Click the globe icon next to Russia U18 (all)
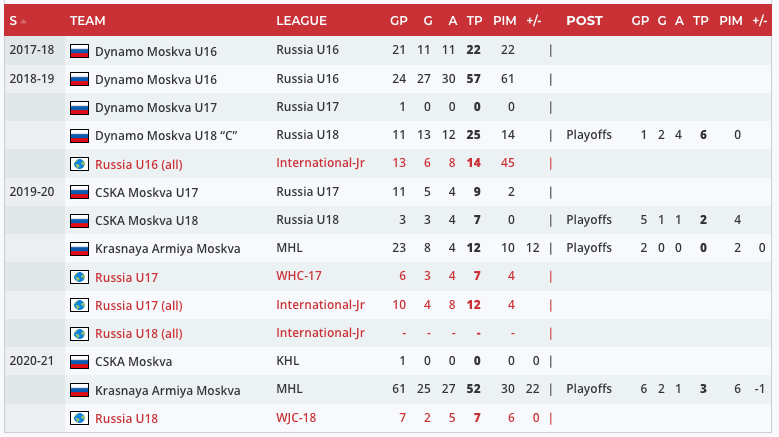The height and width of the screenshot is (437, 779). 79,333
